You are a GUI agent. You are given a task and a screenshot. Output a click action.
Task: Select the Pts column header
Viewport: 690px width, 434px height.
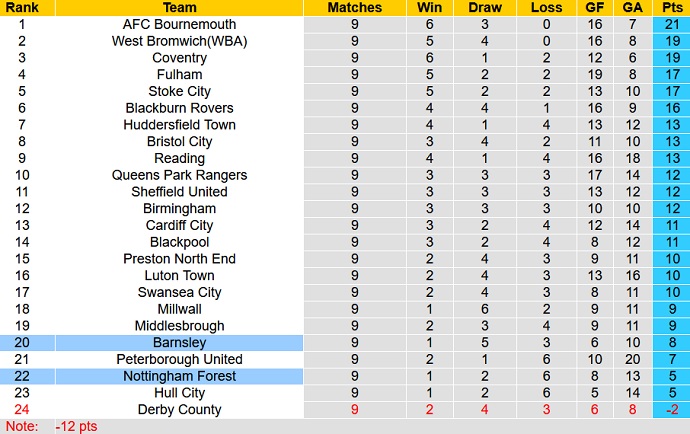[669, 7]
